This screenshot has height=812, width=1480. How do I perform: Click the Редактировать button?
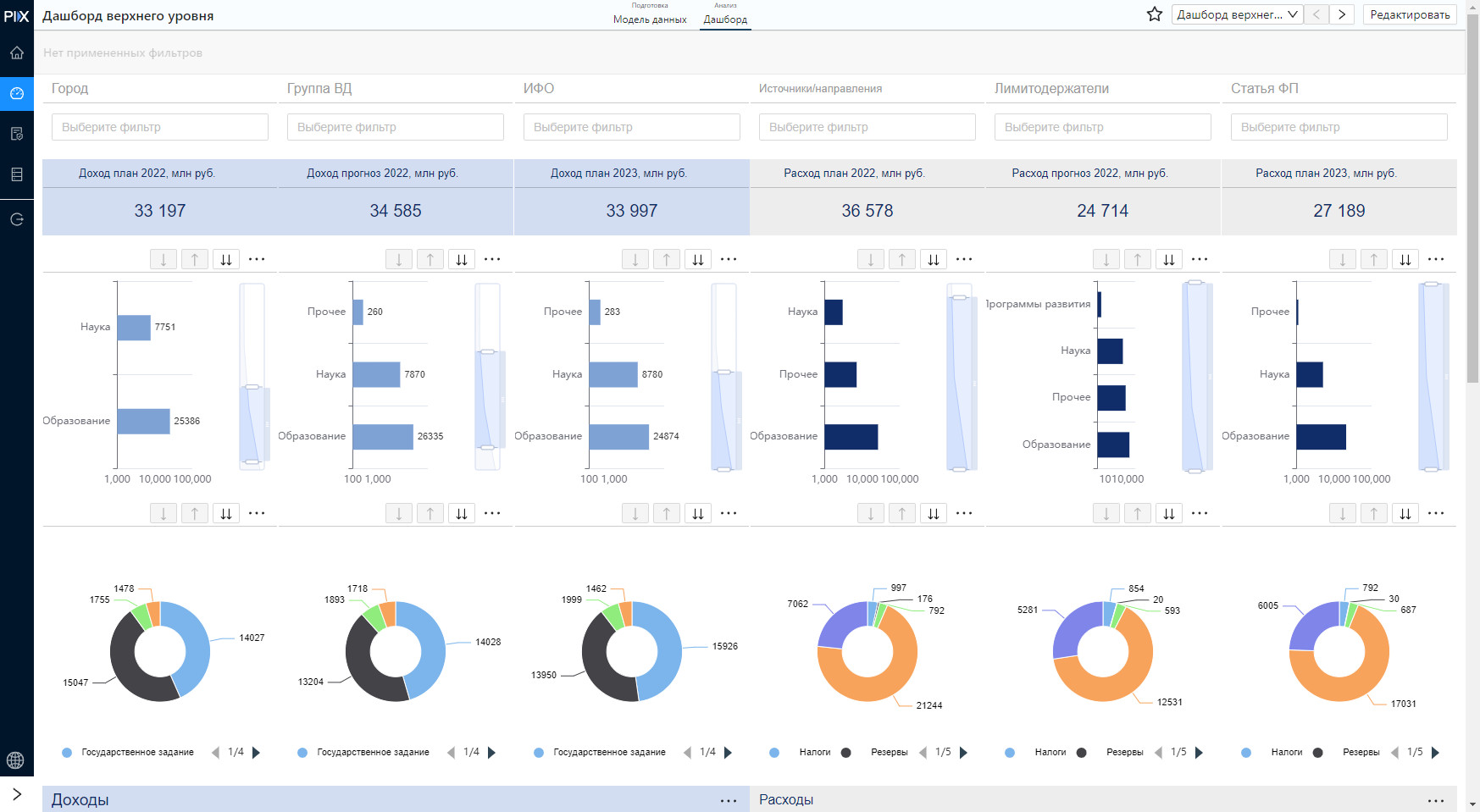click(x=1409, y=14)
